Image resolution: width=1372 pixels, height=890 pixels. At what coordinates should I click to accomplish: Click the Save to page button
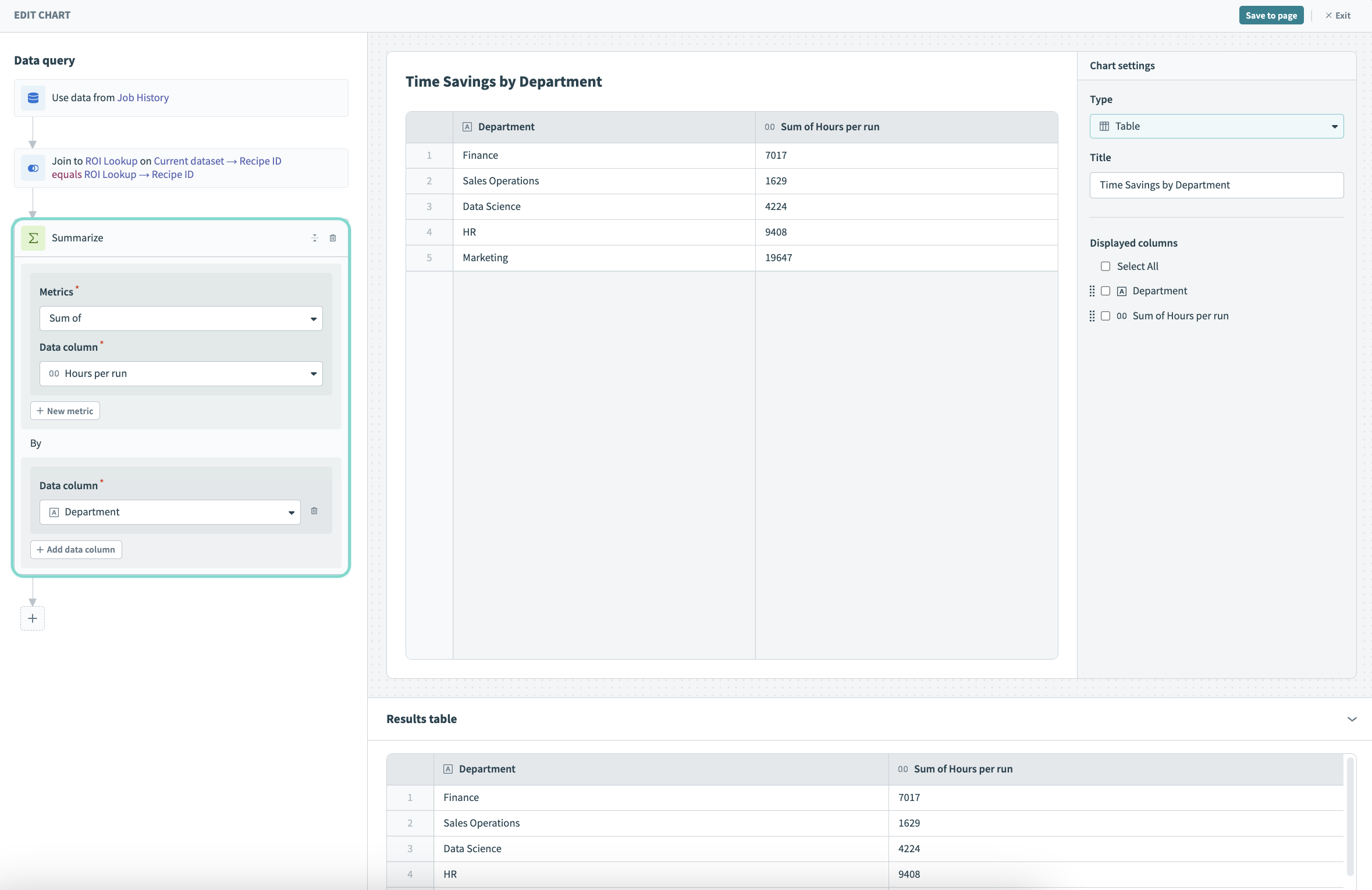tap(1271, 15)
